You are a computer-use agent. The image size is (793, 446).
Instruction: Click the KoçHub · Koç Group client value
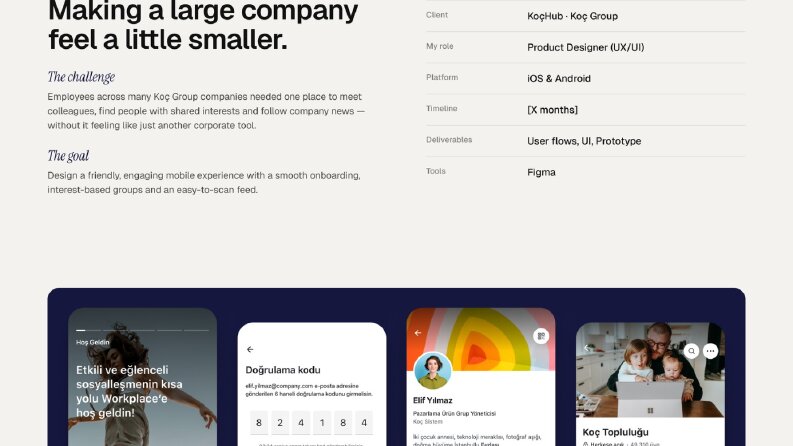[x=572, y=16]
